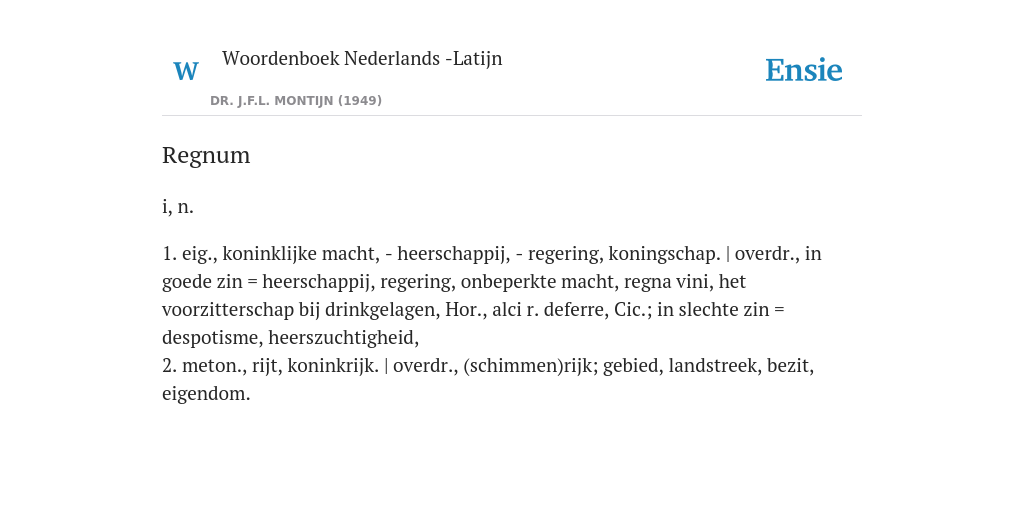Viewport: 1024px width, 512px height.
Task: Click the 'i, n.' grammar line
Action: coord(178,206)
